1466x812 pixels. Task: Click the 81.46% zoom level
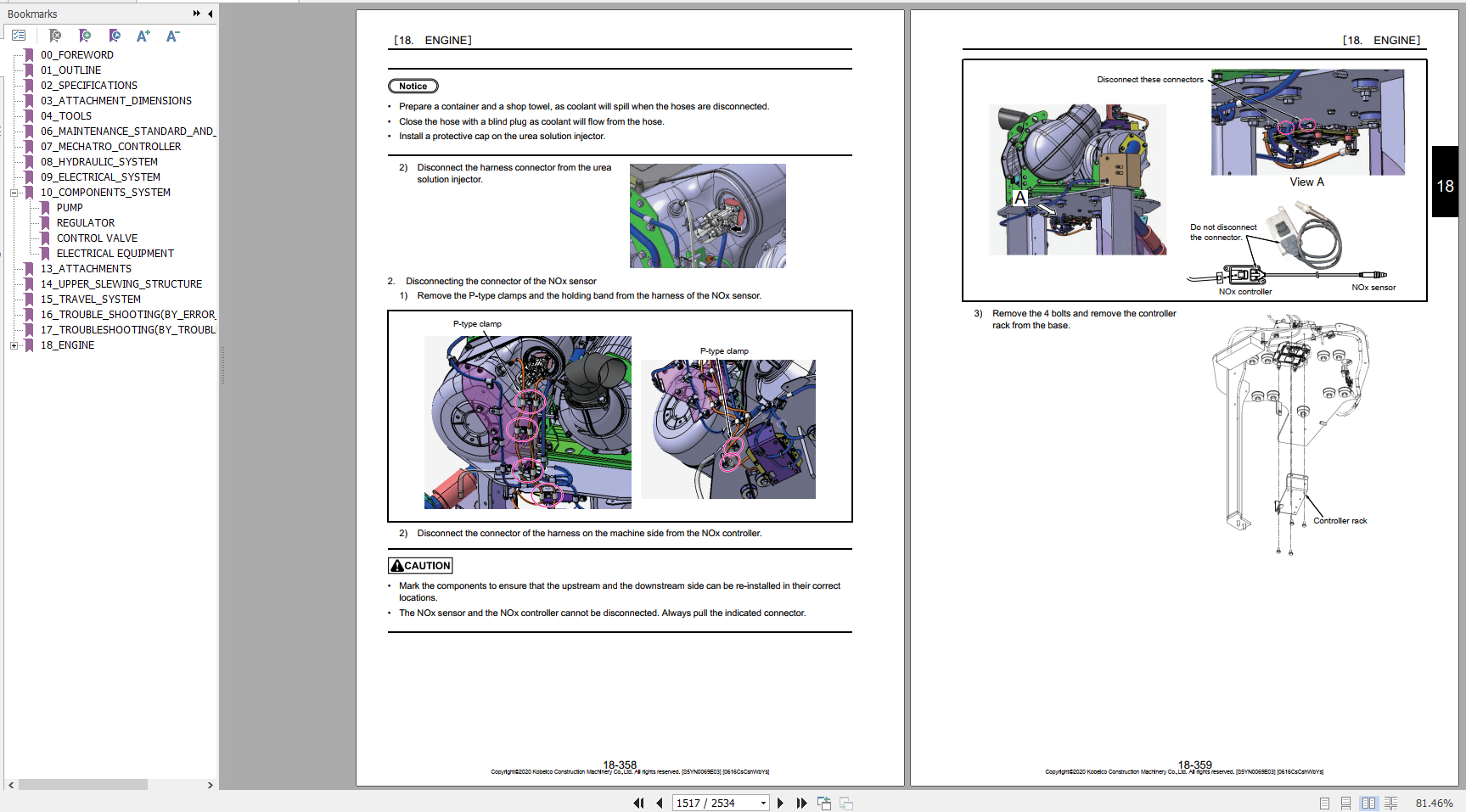pyautogui.click(x=1434, y=803)
